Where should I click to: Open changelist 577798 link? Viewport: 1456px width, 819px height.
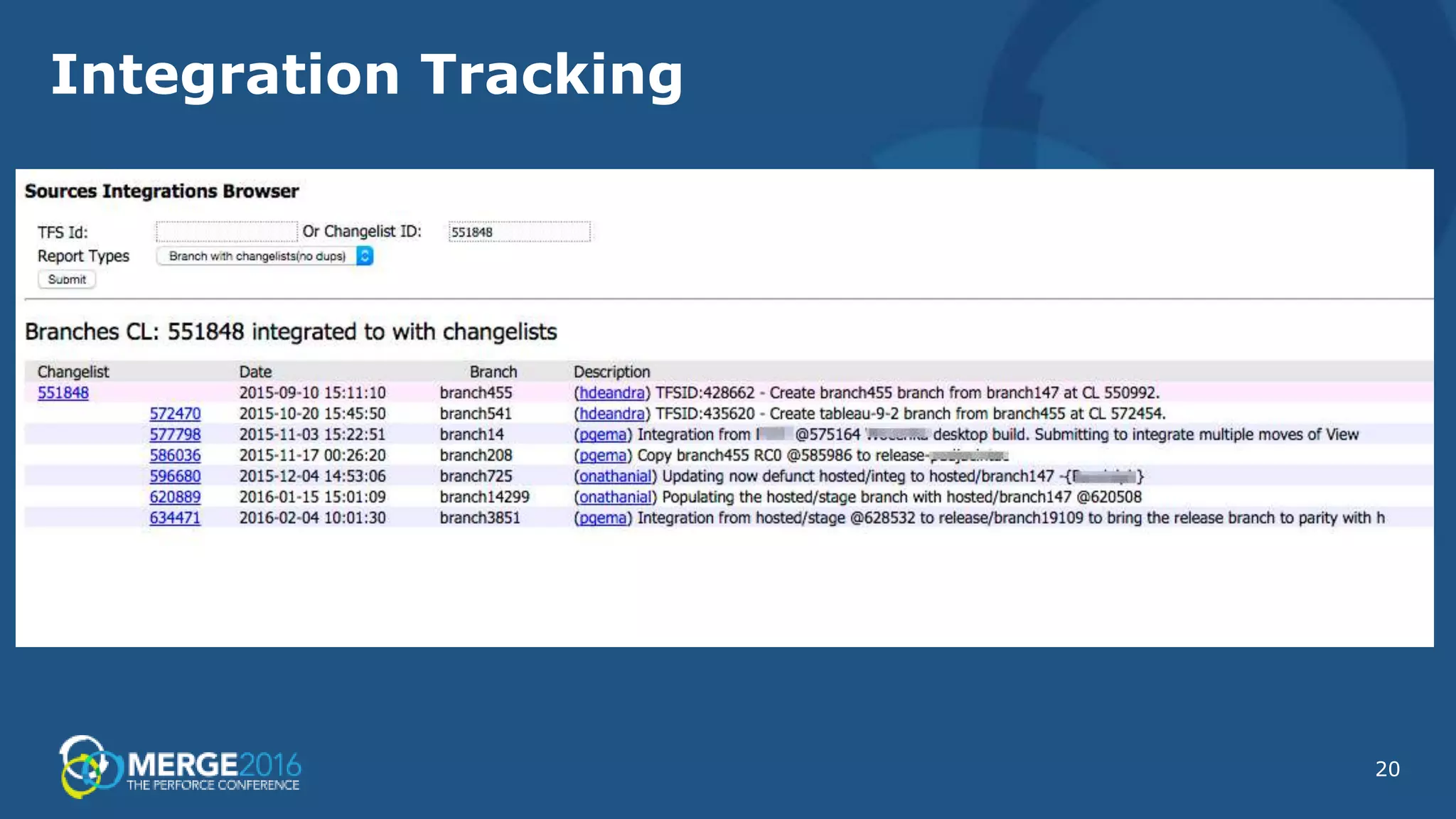175,434
